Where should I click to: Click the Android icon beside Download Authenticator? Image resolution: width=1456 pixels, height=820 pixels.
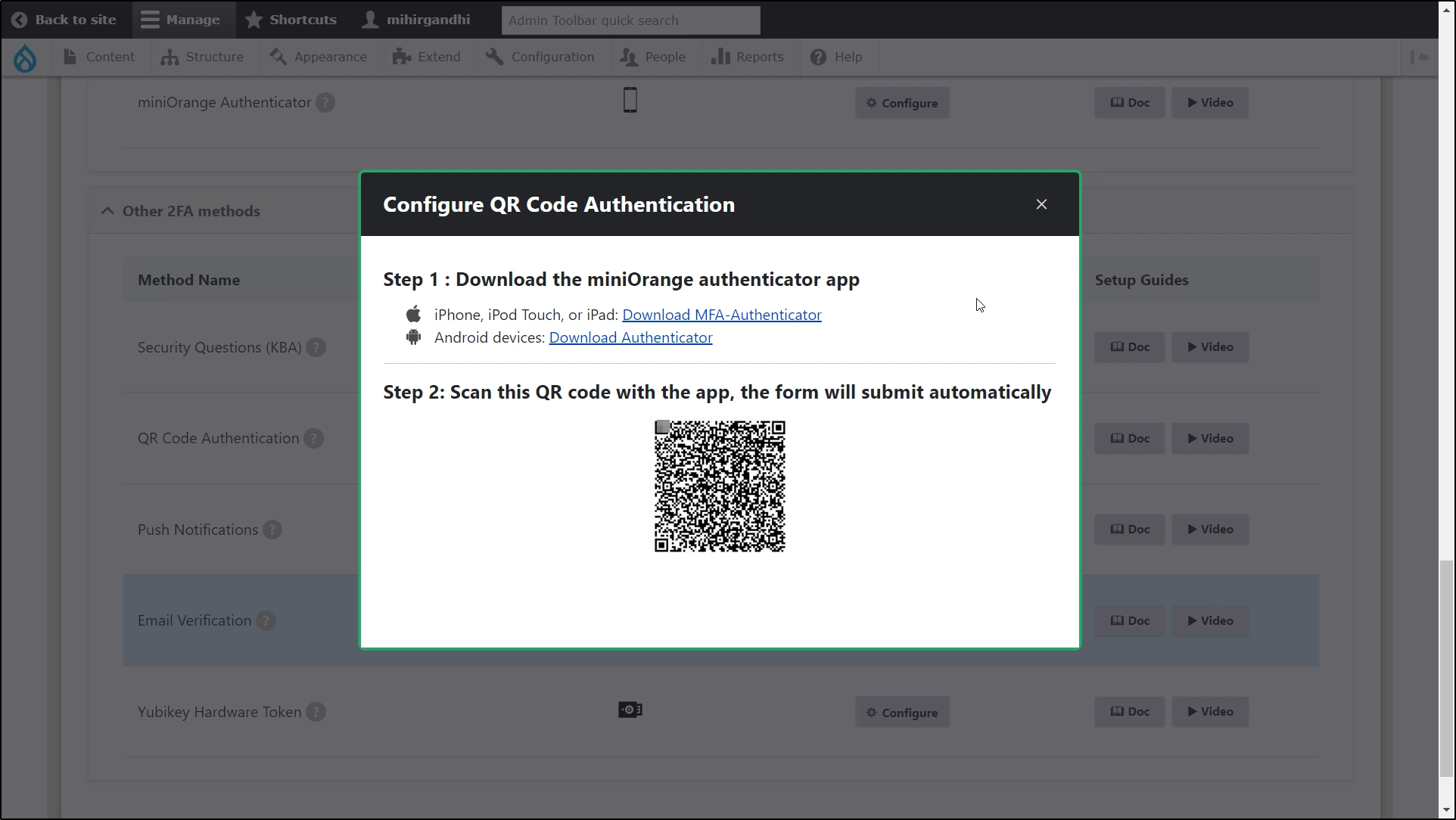pos(414,337)
